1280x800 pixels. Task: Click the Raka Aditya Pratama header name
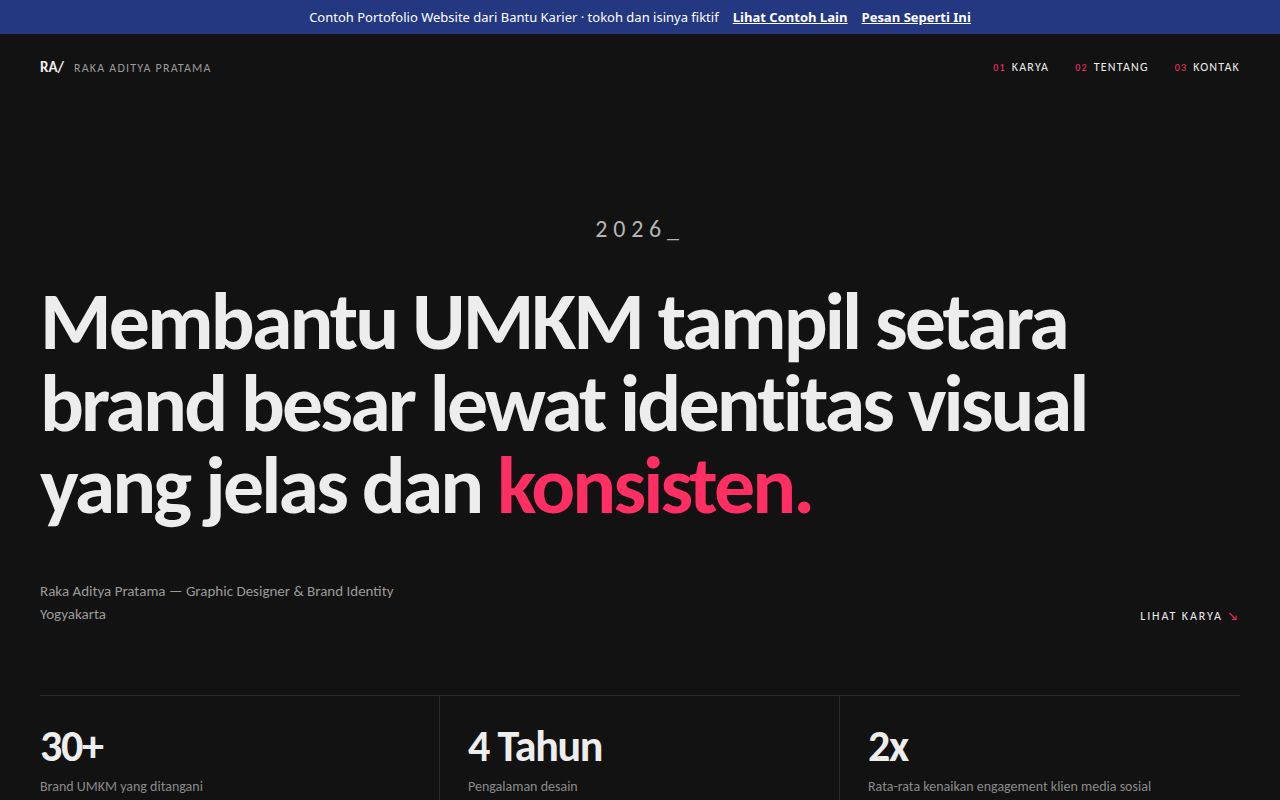coord(142,68)
